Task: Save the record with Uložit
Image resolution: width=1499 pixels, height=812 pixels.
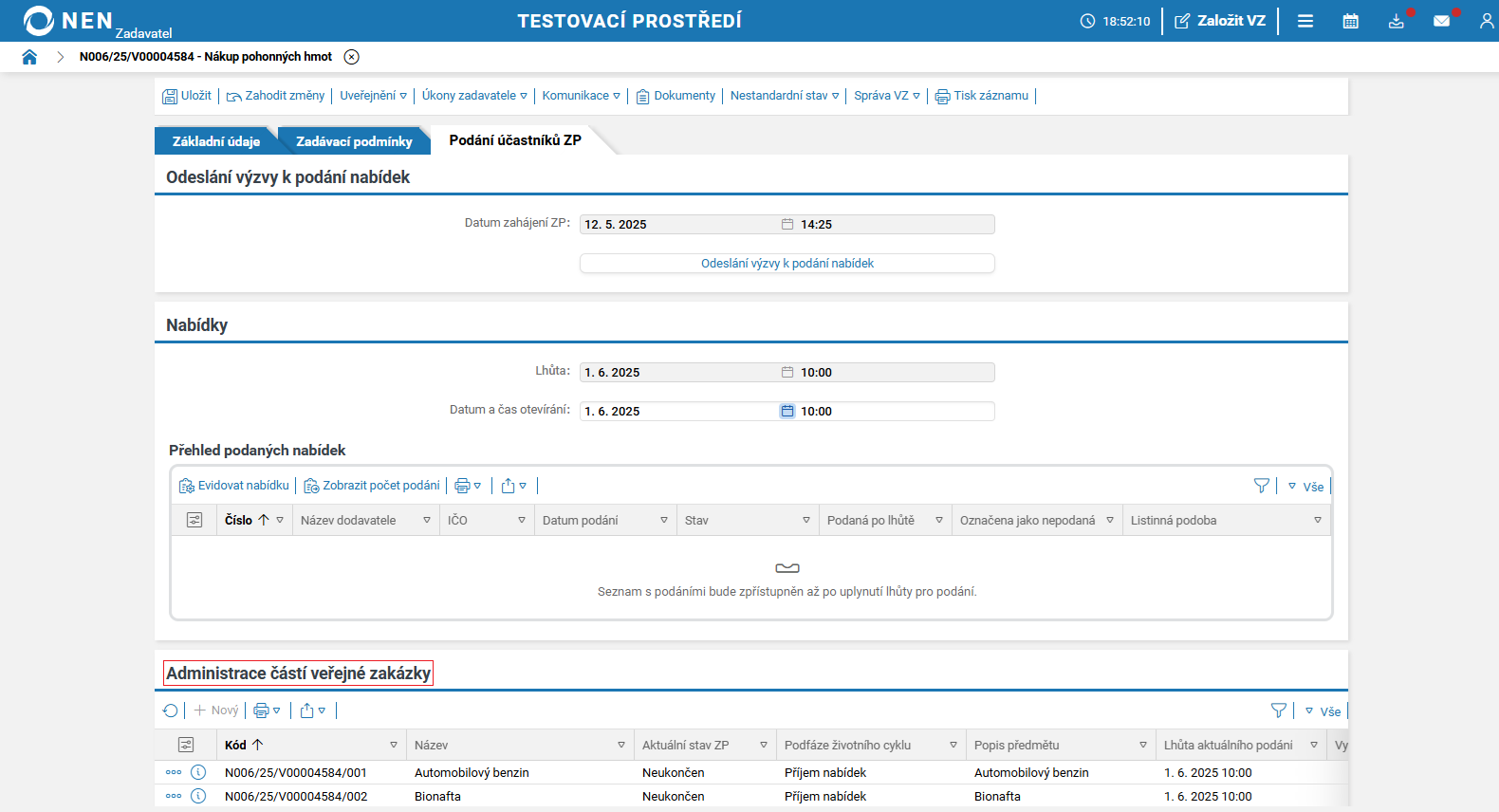Action: [x=187, y=96]
